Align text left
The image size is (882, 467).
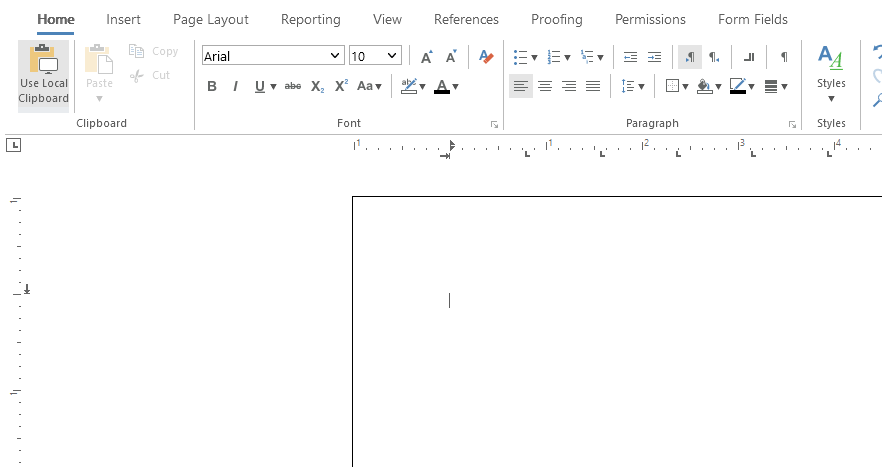point(521,86)
